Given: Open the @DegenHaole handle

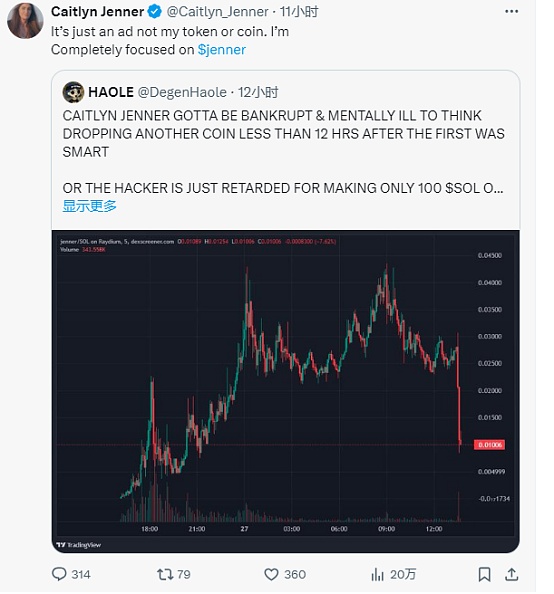Looking at the screenshot, I should [182, 92].
